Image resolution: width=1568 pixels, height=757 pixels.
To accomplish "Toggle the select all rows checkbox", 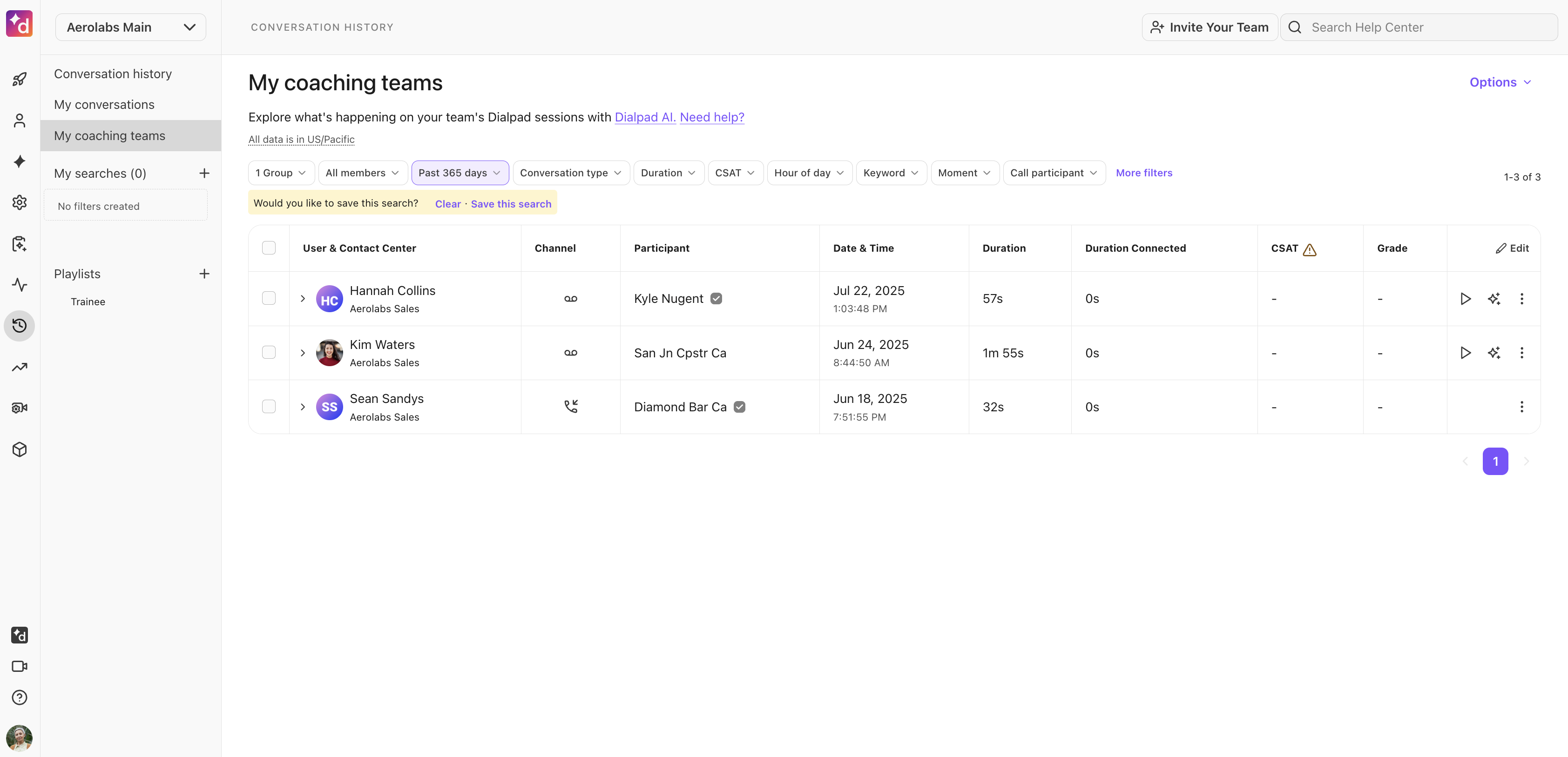I will tap(269, 248).
